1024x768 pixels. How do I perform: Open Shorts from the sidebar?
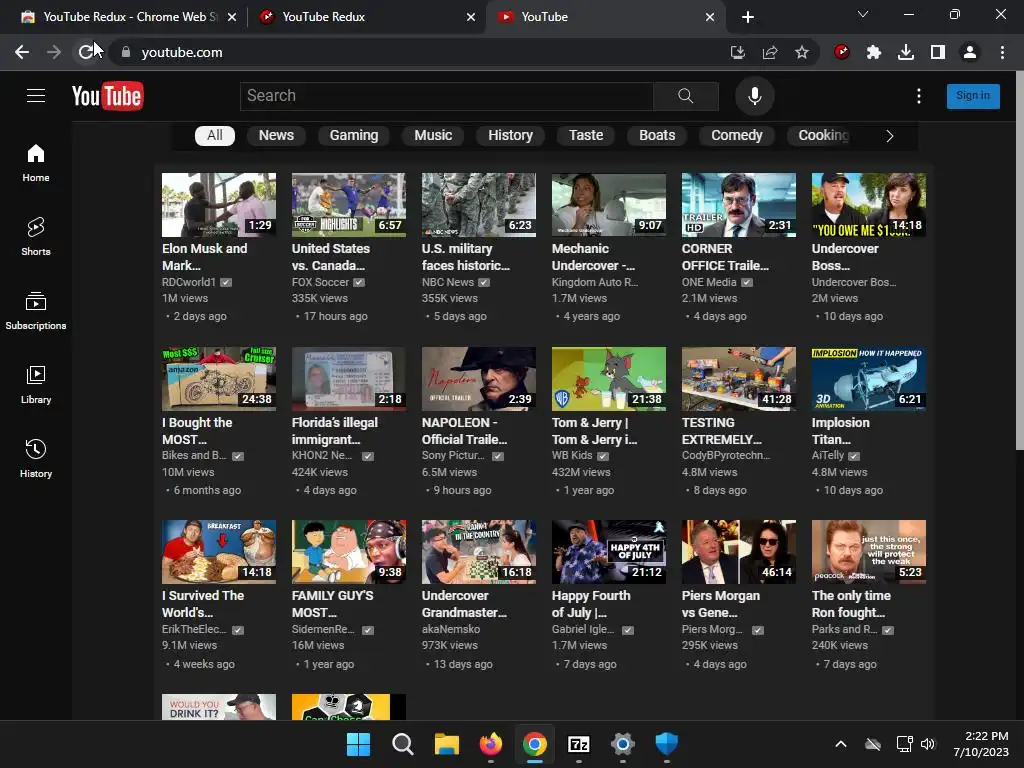(x=36, y=236)
